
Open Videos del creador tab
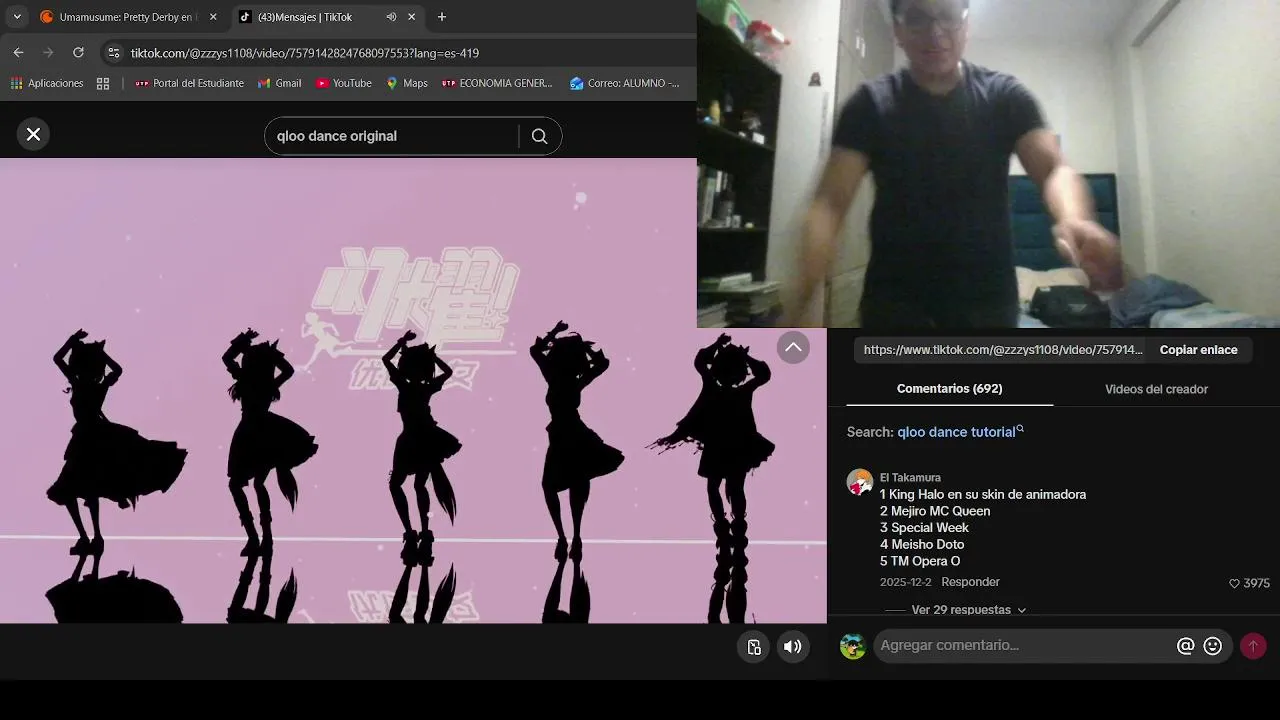(x=1156, y=389)
